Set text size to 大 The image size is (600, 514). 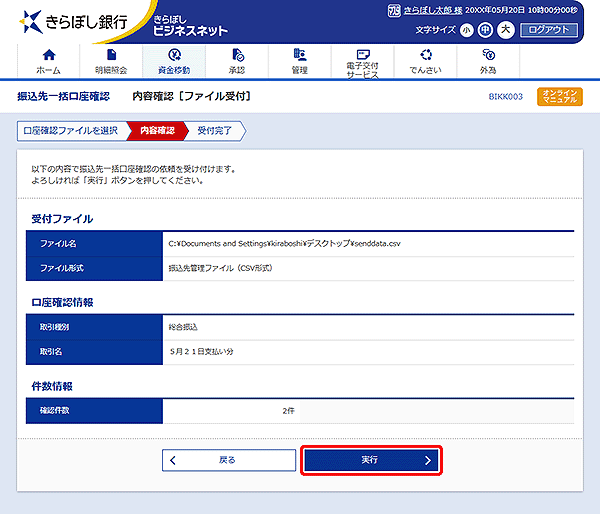[x=505, y=30]
